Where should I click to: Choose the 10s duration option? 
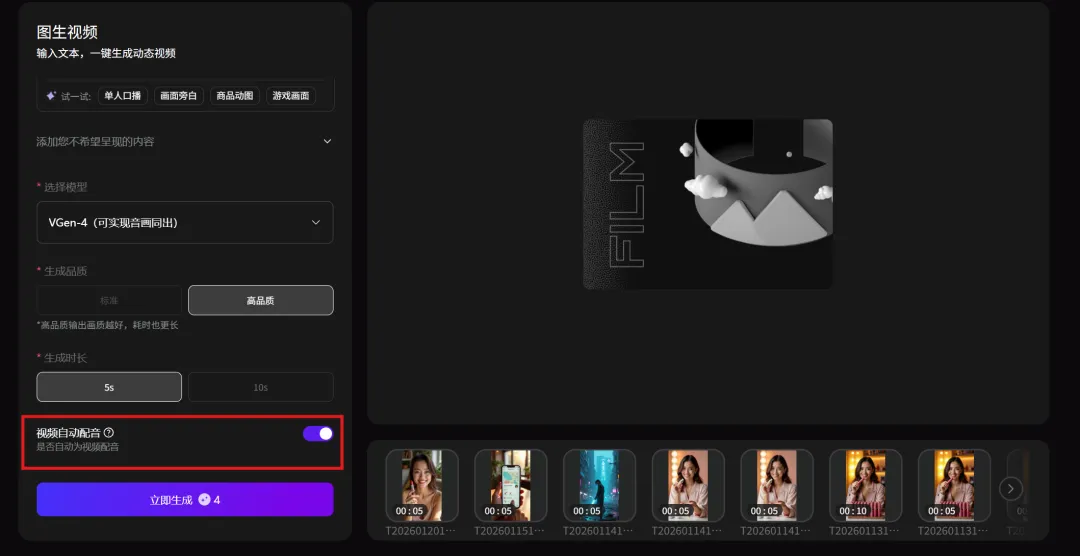pos(260,387)
